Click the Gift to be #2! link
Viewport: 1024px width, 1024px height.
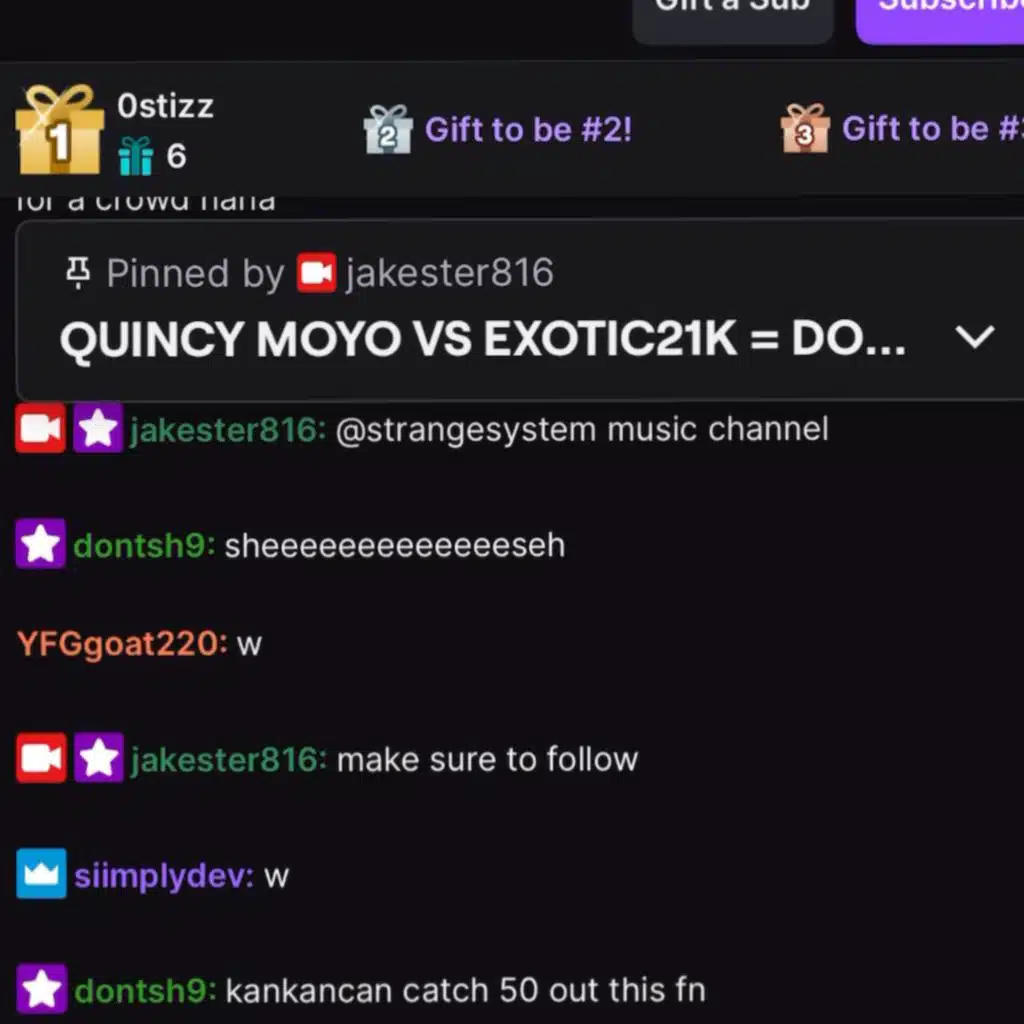(x=528, y=129)
